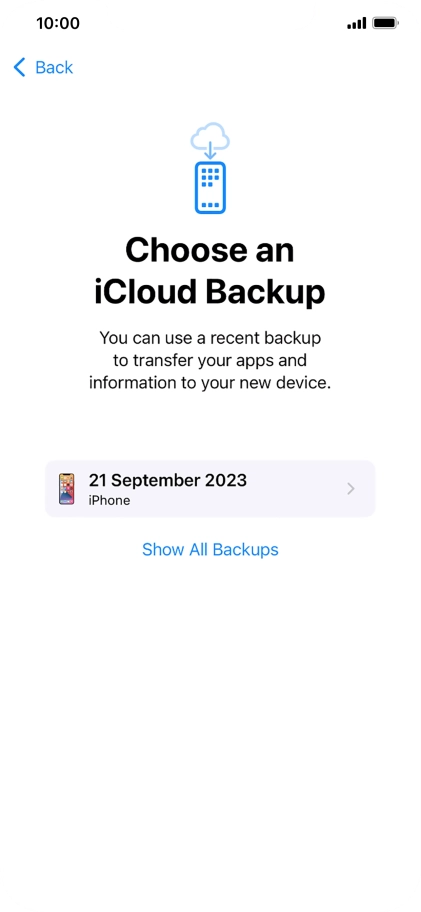Image resolution: width=421 pixels, height=912 pixels.
Task: Click the dots row at the phone illustration's bottom
Action: tap(210, 205)
